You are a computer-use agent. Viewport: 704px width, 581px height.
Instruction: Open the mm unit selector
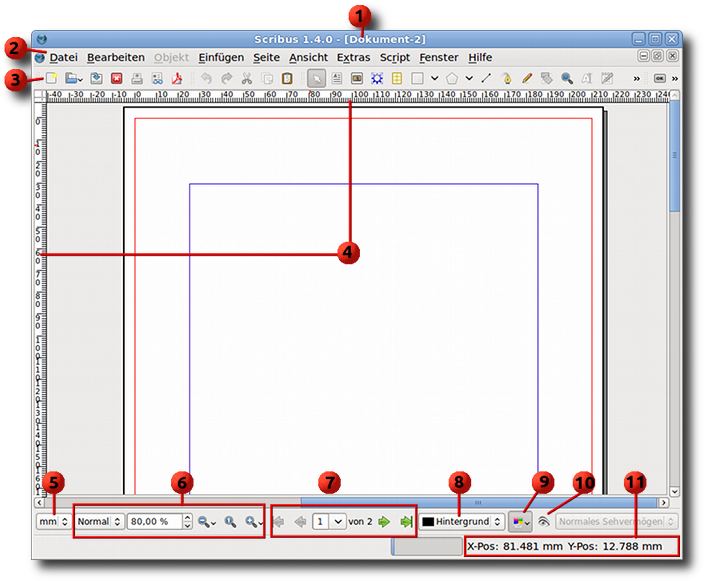click(x=53, y=522)
